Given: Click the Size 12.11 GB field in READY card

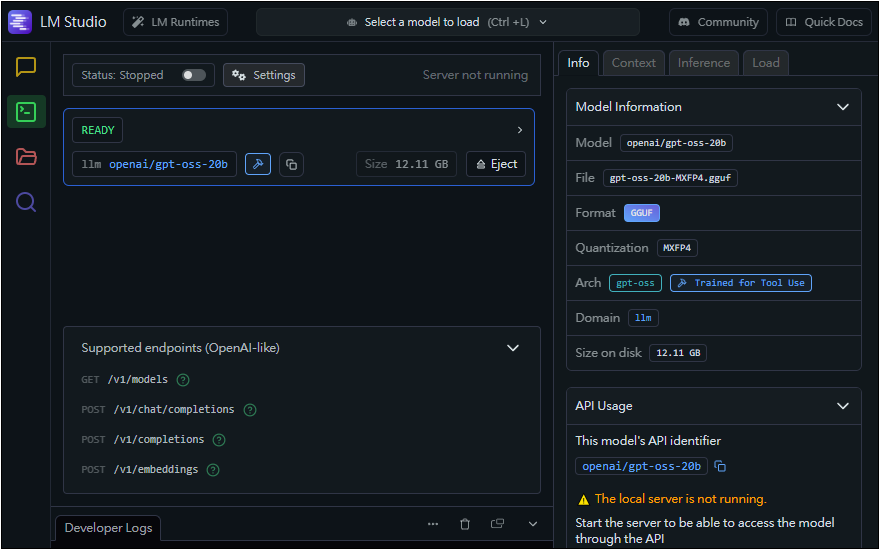Looking at the screenshot, I should (x=406, y=164).
